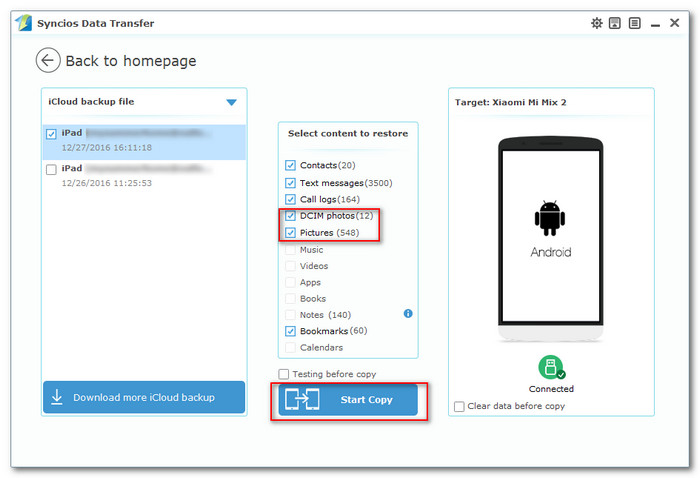Open settings gear icon in title bar

tap(597, 23)
